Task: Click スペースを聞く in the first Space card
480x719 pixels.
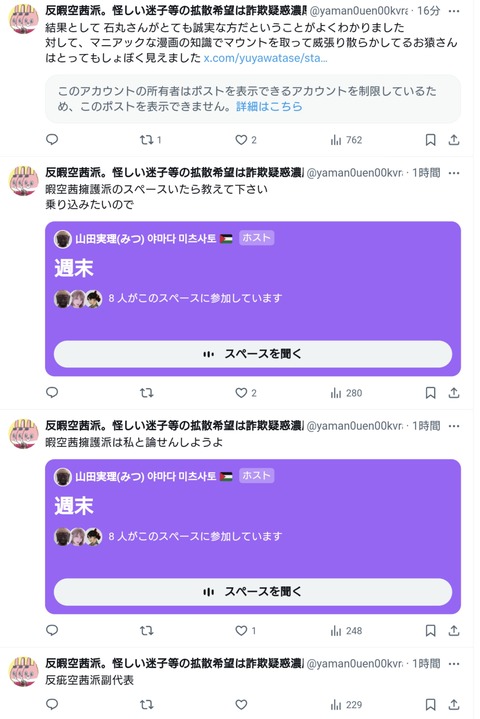Action: click(253, 354)
